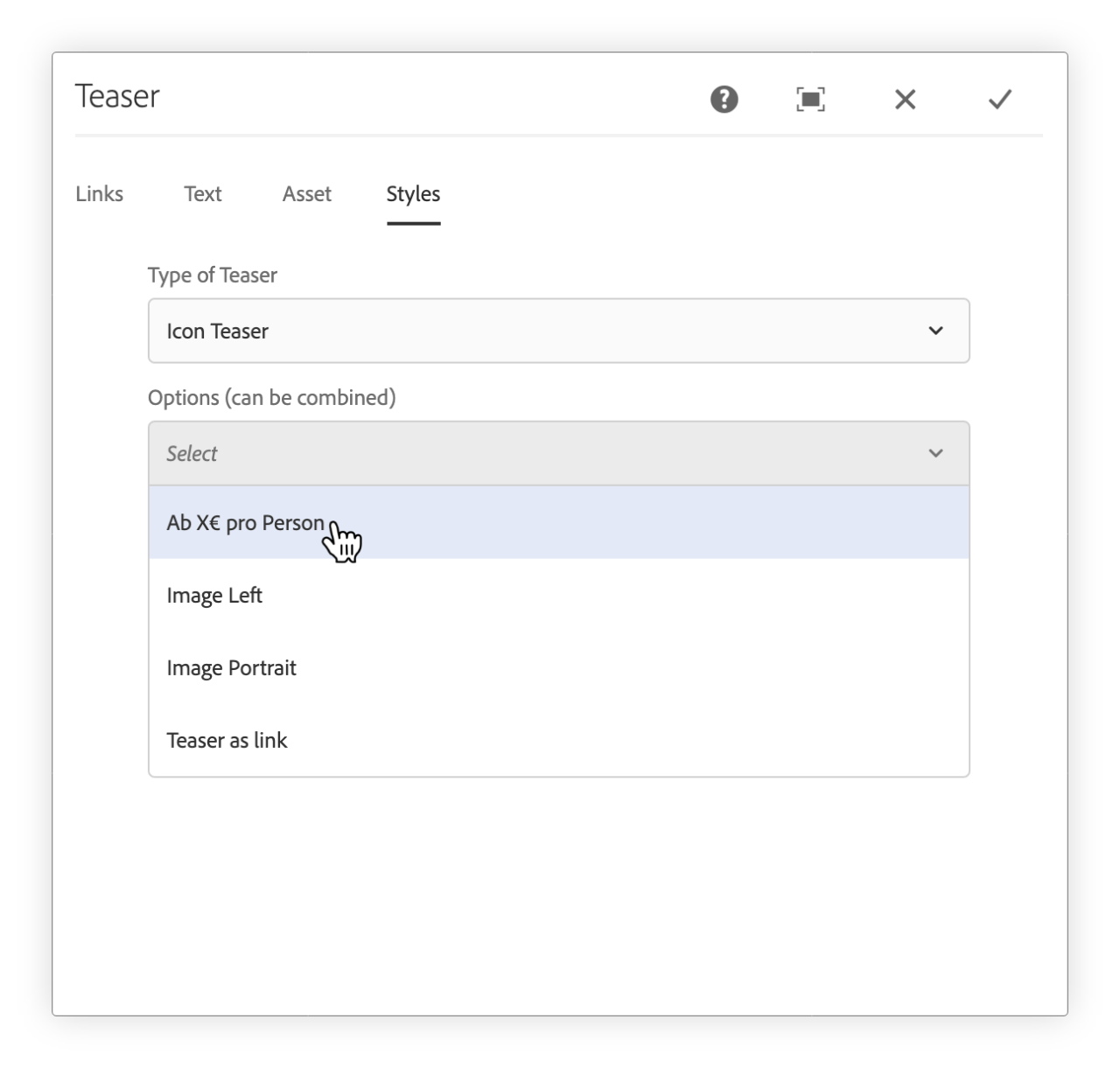Switch to the Links tab
Viewport: 1120px width, 1068px height.
pyautogui.click(x=99, y=193)
